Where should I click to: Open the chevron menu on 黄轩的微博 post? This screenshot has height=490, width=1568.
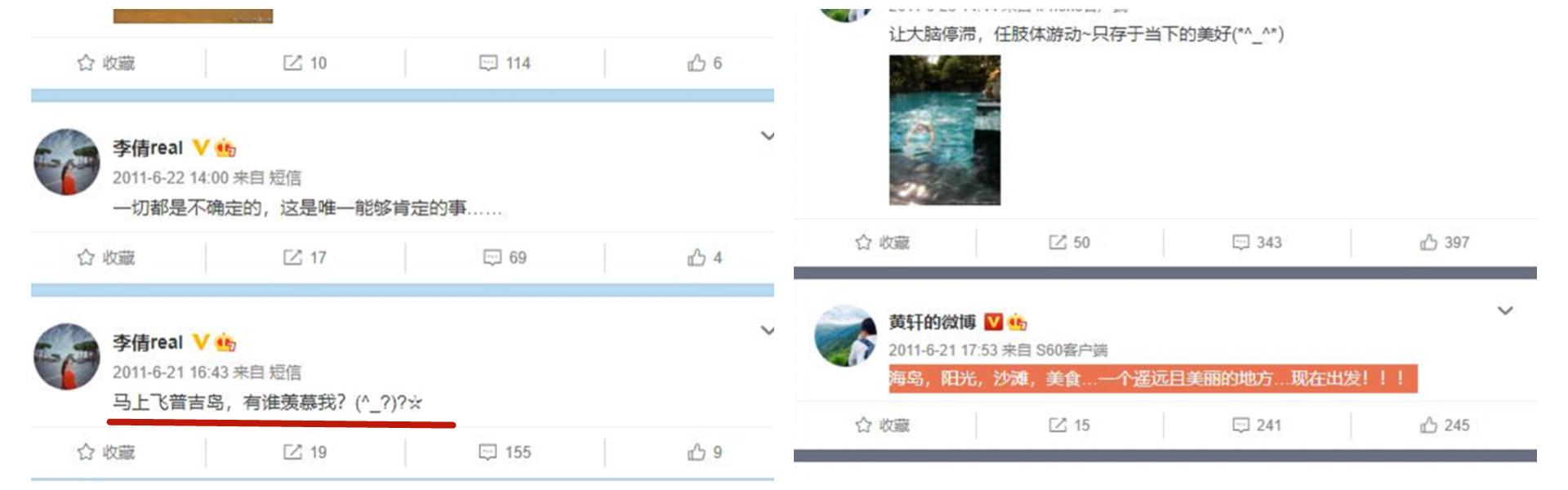click(1505, 310)
